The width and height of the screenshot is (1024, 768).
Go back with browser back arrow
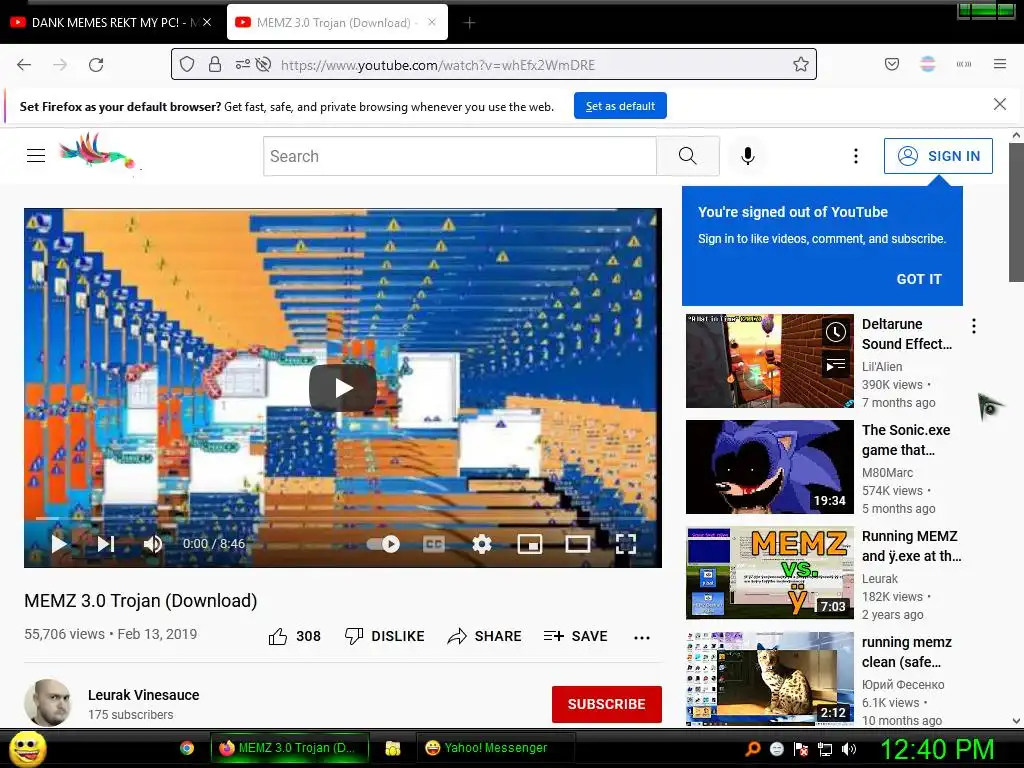tap(24, 65)
